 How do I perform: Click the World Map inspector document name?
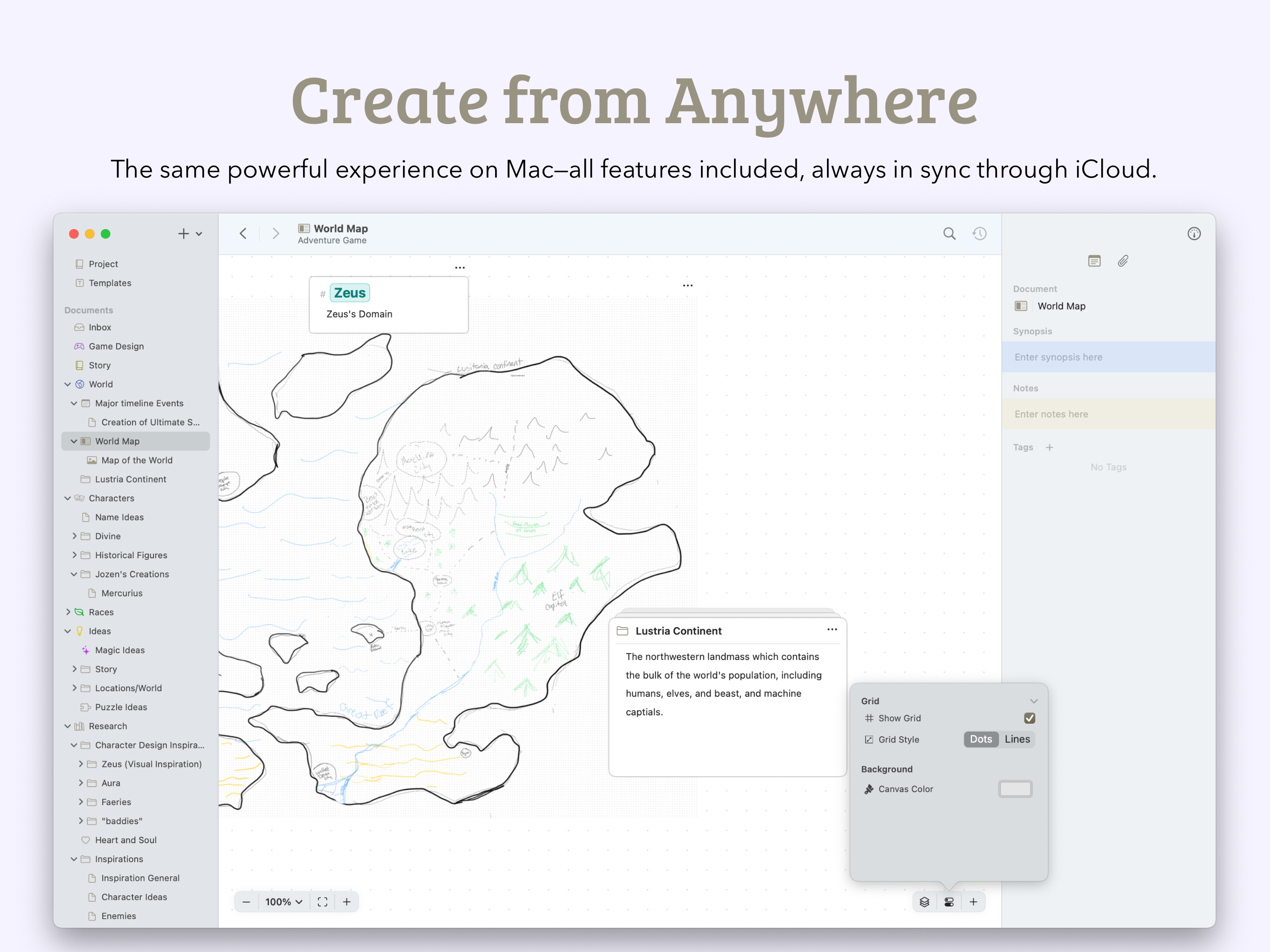click(x=1061, y=307)
